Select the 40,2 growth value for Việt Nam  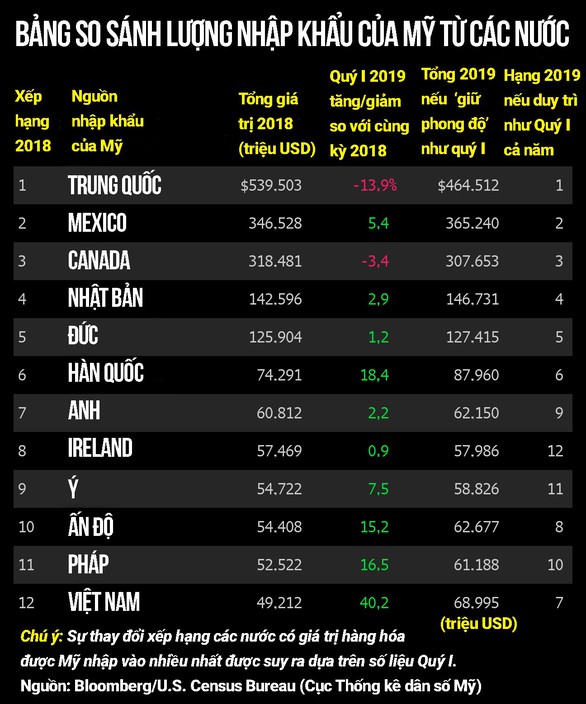pyautogui.click(x=374, y=603)
